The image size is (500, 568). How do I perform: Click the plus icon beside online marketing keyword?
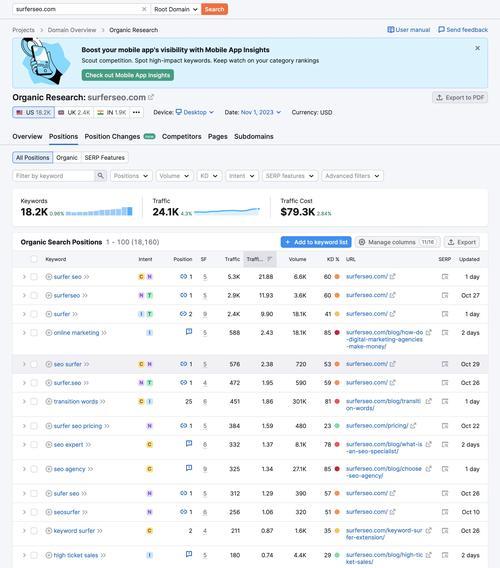click(x=49, y=333)
